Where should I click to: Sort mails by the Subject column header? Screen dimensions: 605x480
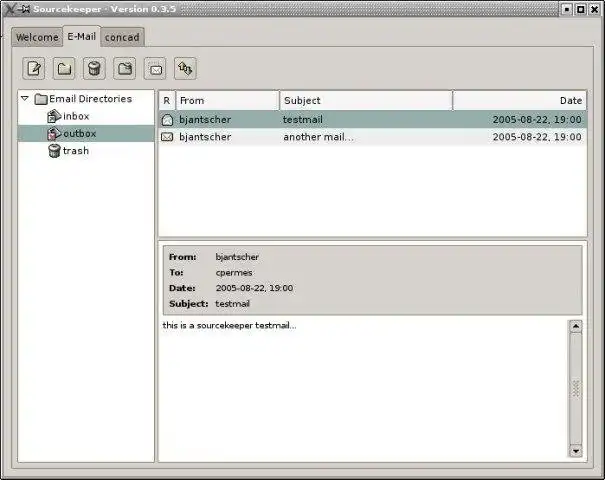pos(366,101)
